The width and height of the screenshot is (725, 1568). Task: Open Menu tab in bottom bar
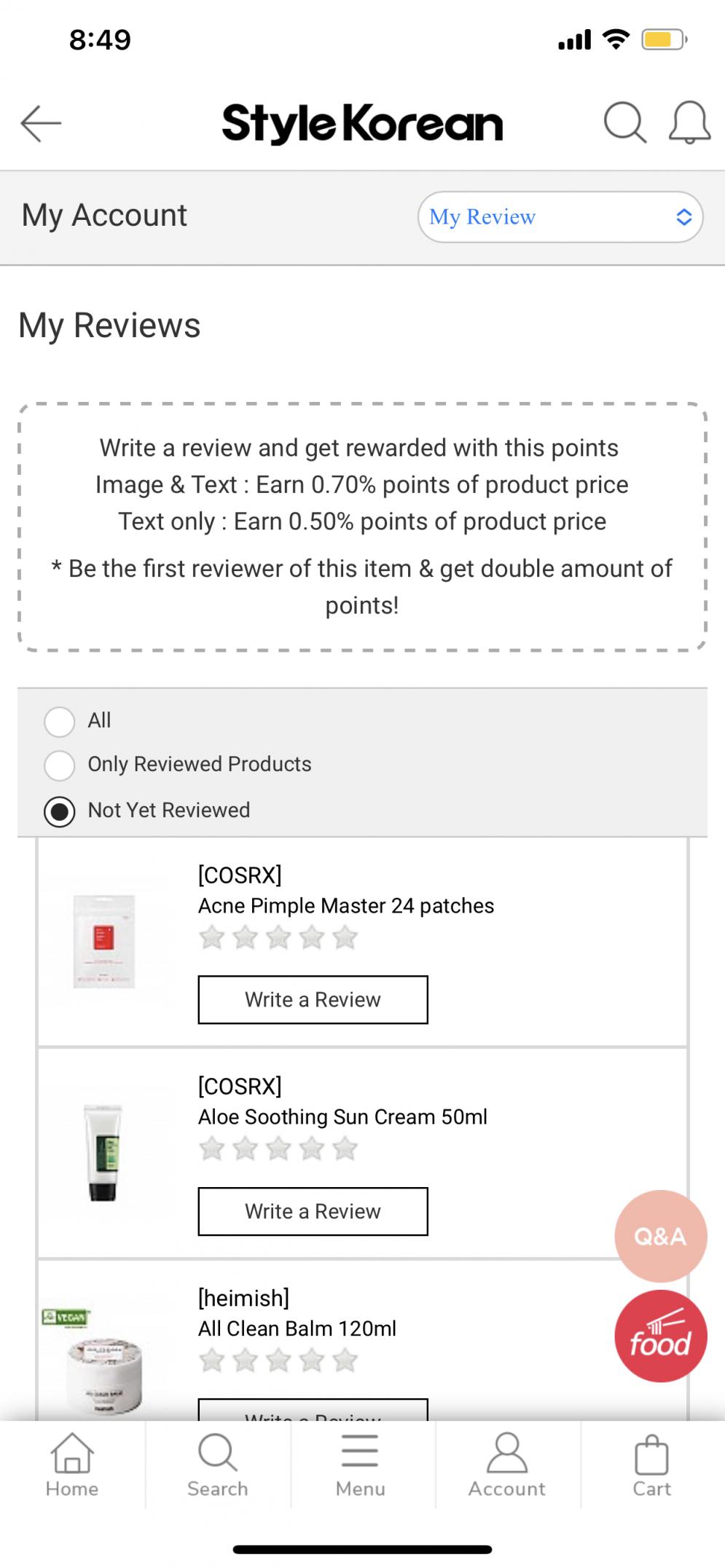point(361,1465)
